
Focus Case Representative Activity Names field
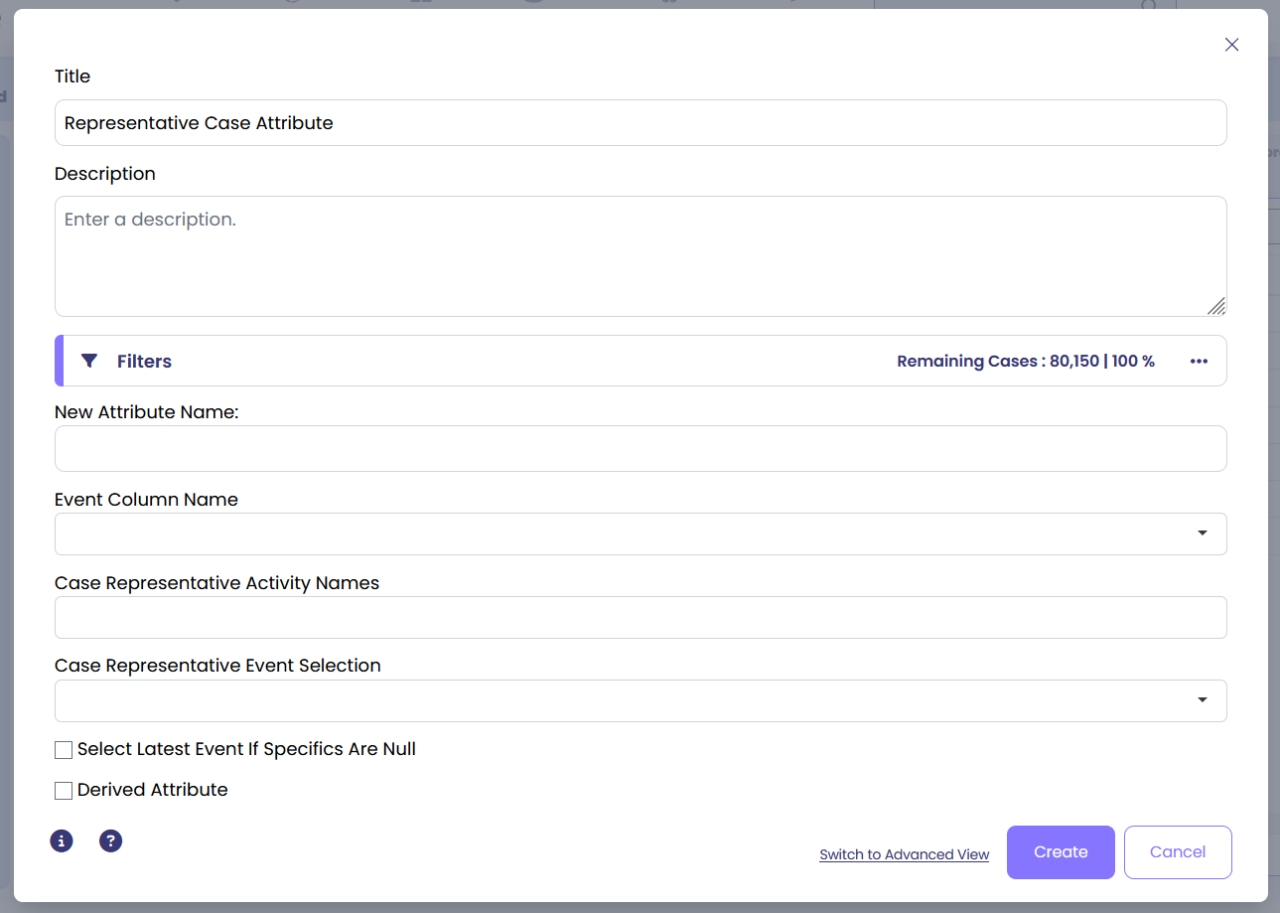click(640, 618)
